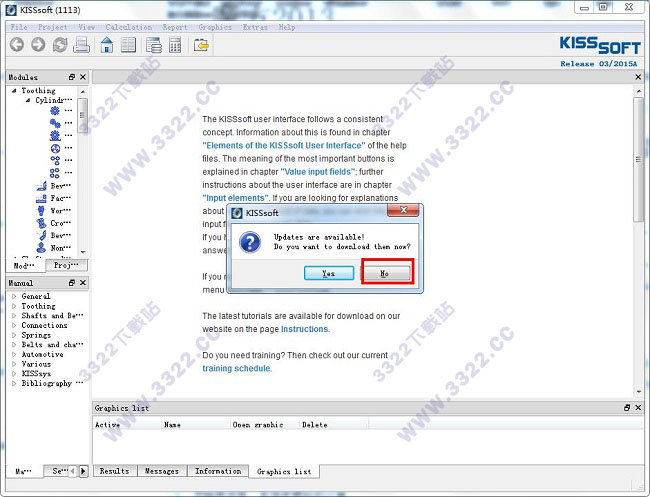Viewport: 650px width, 497px height.
Task: Expand General in the Manual tree
Action: click(14, 296)
